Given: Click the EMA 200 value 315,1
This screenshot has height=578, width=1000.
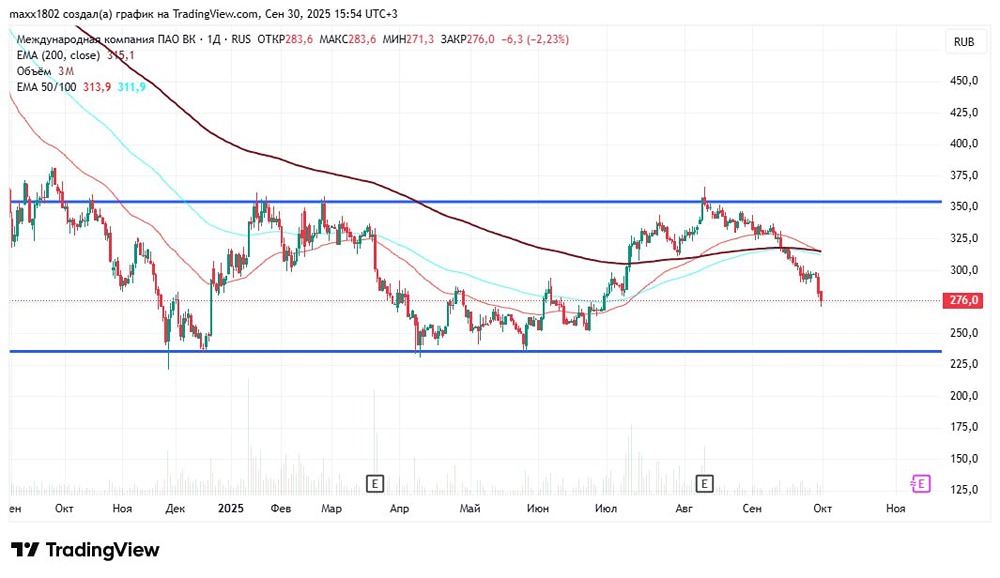Looking at the screenshot, I should point(121,56).
